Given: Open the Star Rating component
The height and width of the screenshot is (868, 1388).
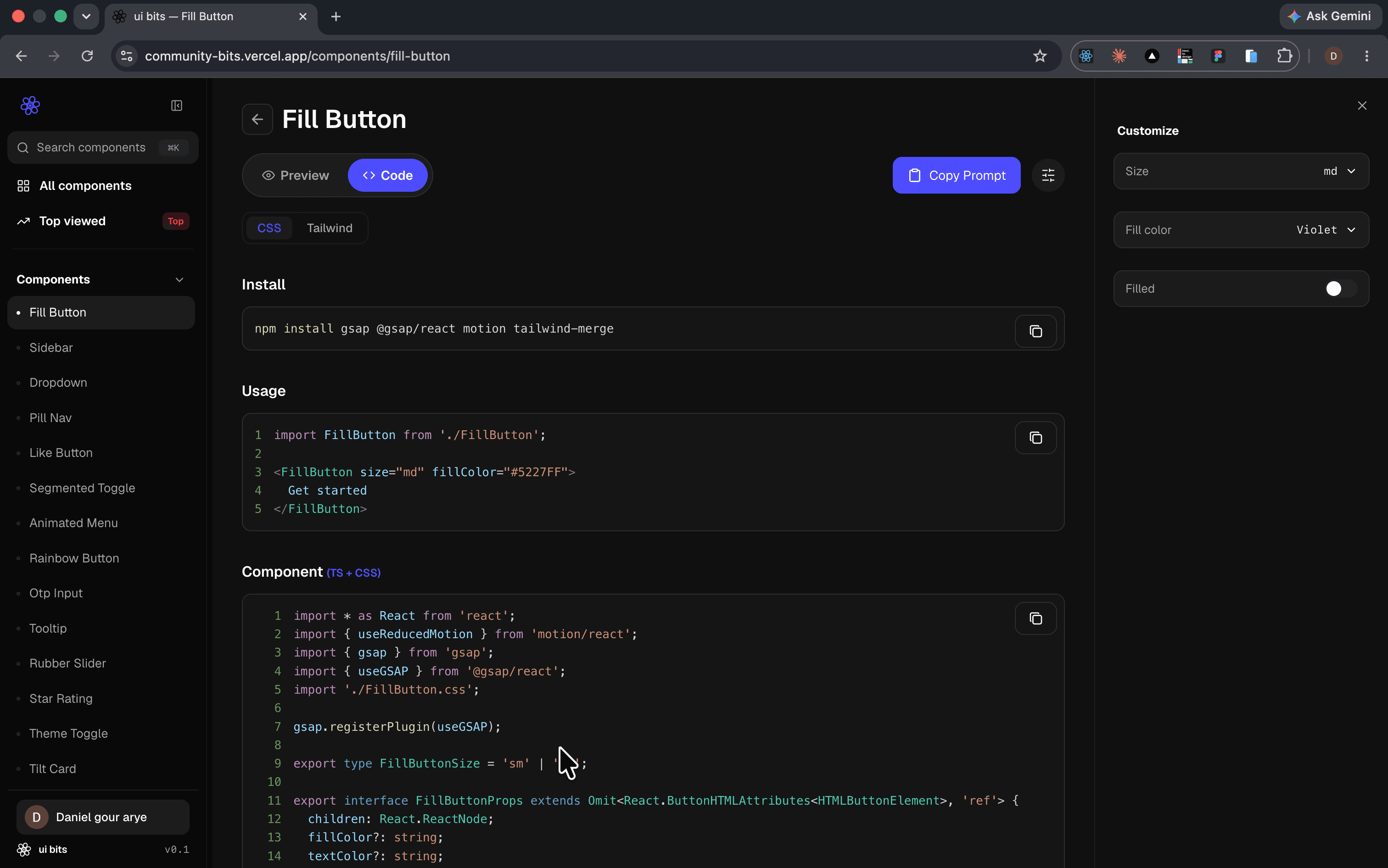Looking at the screenshot, I should point(101,699).
